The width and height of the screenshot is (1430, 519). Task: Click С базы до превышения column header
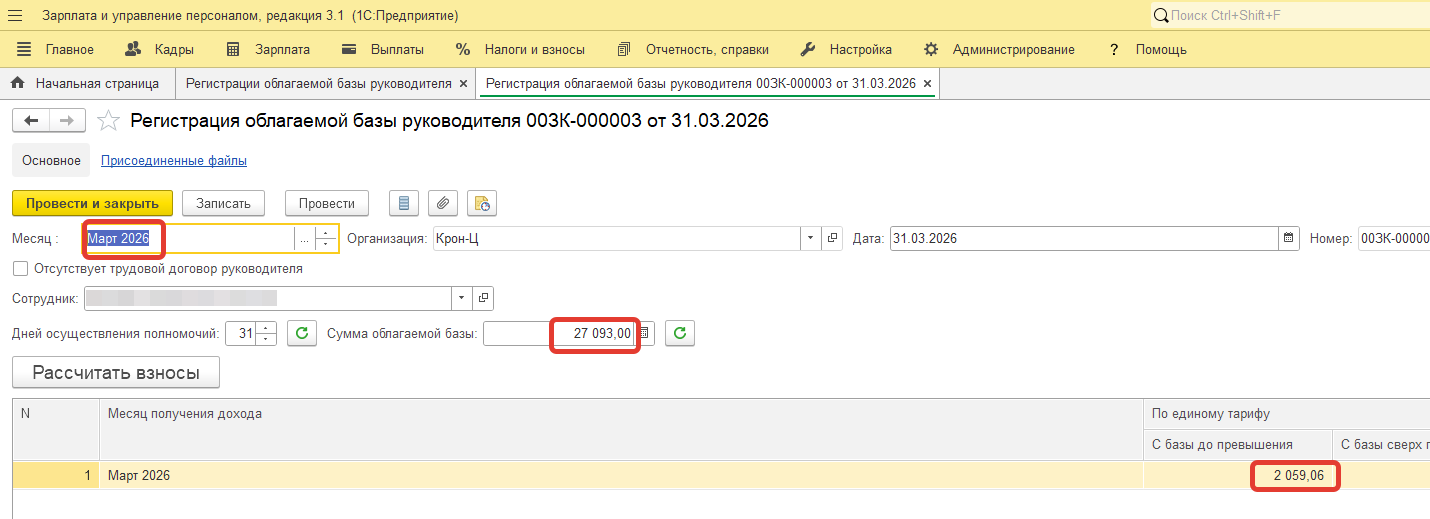tap(1237, 444)
